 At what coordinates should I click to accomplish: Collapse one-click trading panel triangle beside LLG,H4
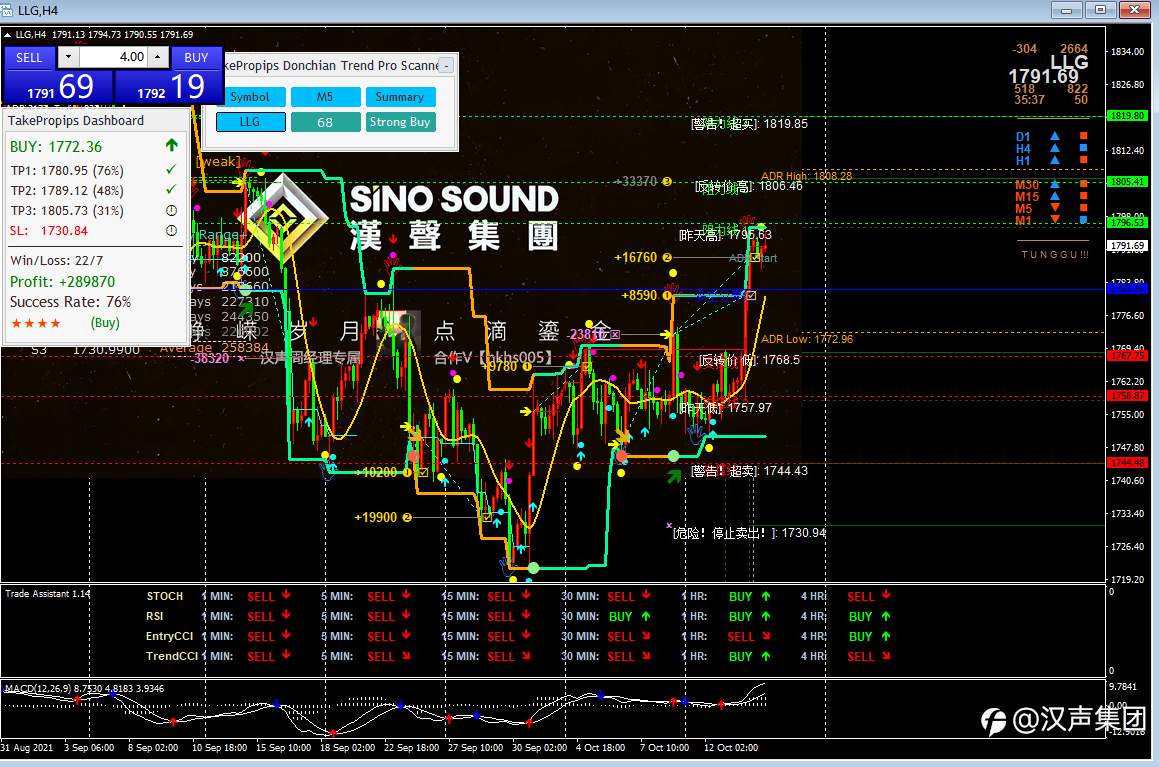tap(7, 35)
